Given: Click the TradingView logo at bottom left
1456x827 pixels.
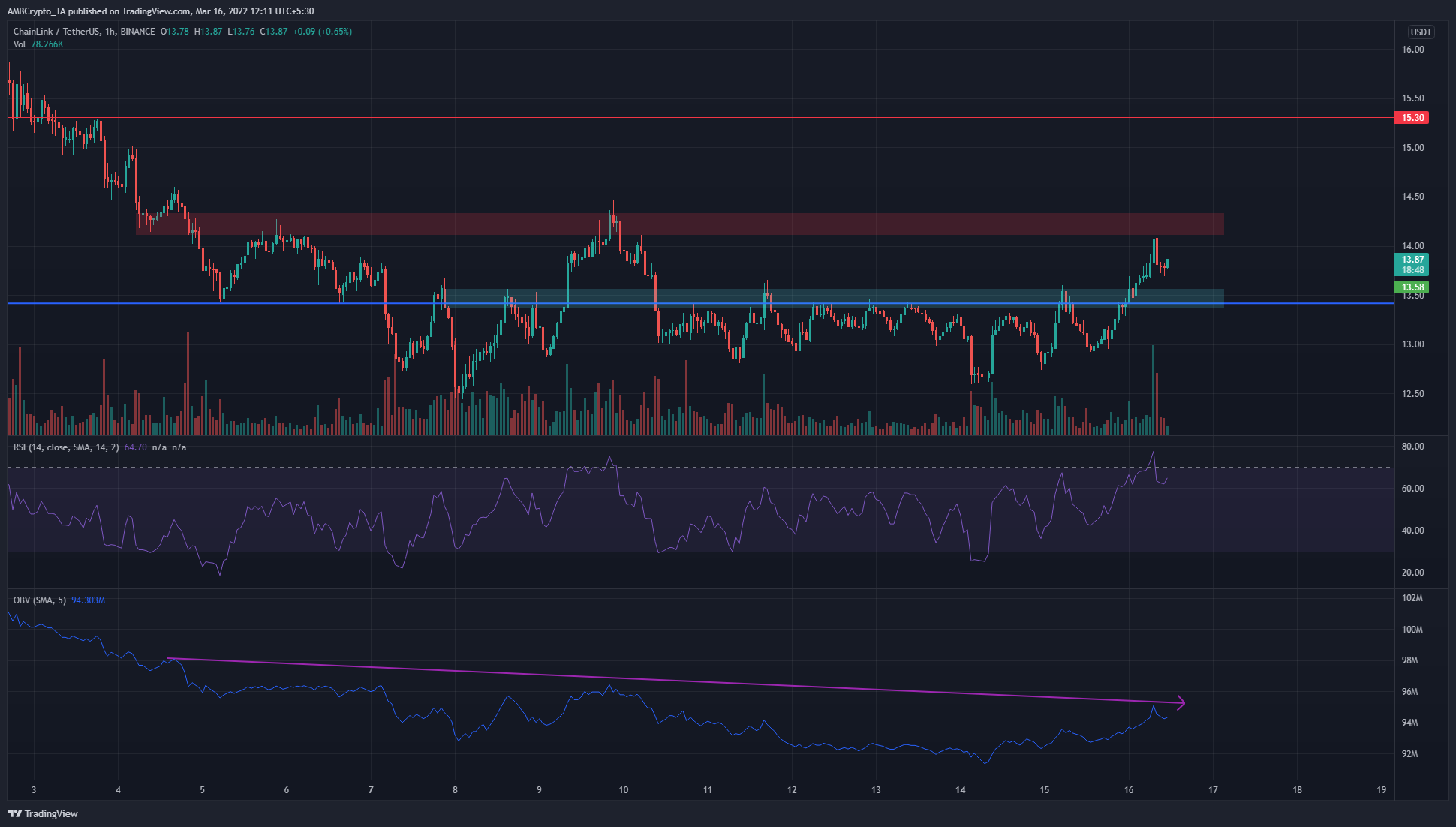Looking at the screenshot, I should tap(43, 813).
